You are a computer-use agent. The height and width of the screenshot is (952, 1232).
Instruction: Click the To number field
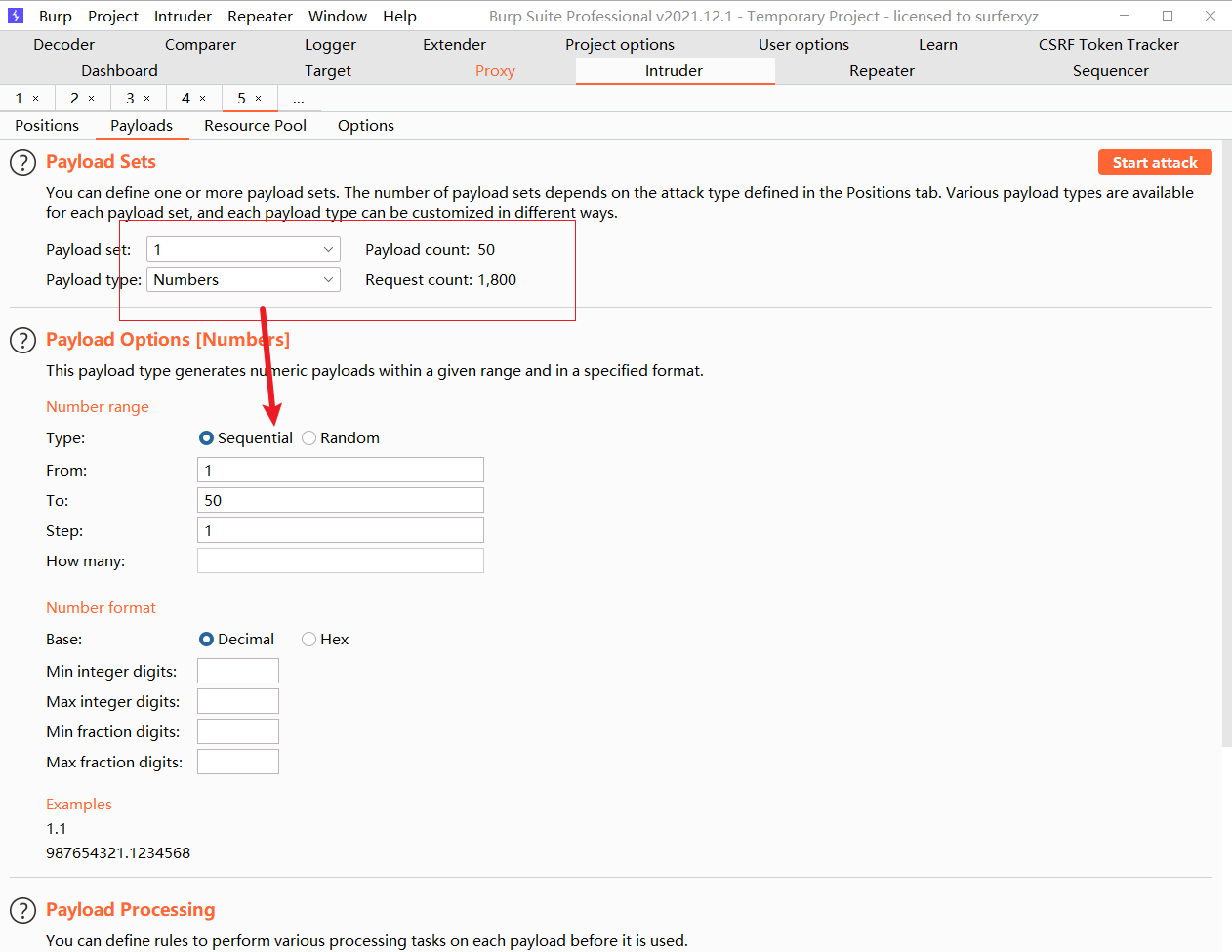[341, 501]
